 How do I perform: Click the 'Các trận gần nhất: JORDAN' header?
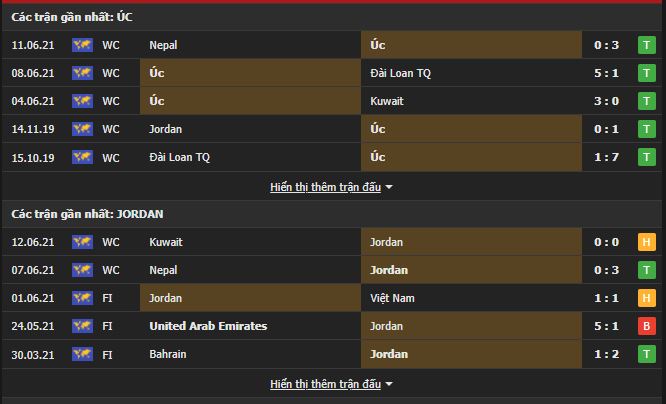tap(88, 214)
